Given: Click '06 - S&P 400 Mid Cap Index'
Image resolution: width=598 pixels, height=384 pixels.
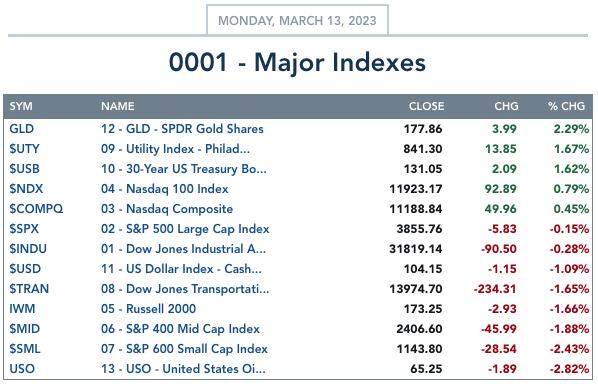Looking at the screenshot, I should (x=180, y=329).
